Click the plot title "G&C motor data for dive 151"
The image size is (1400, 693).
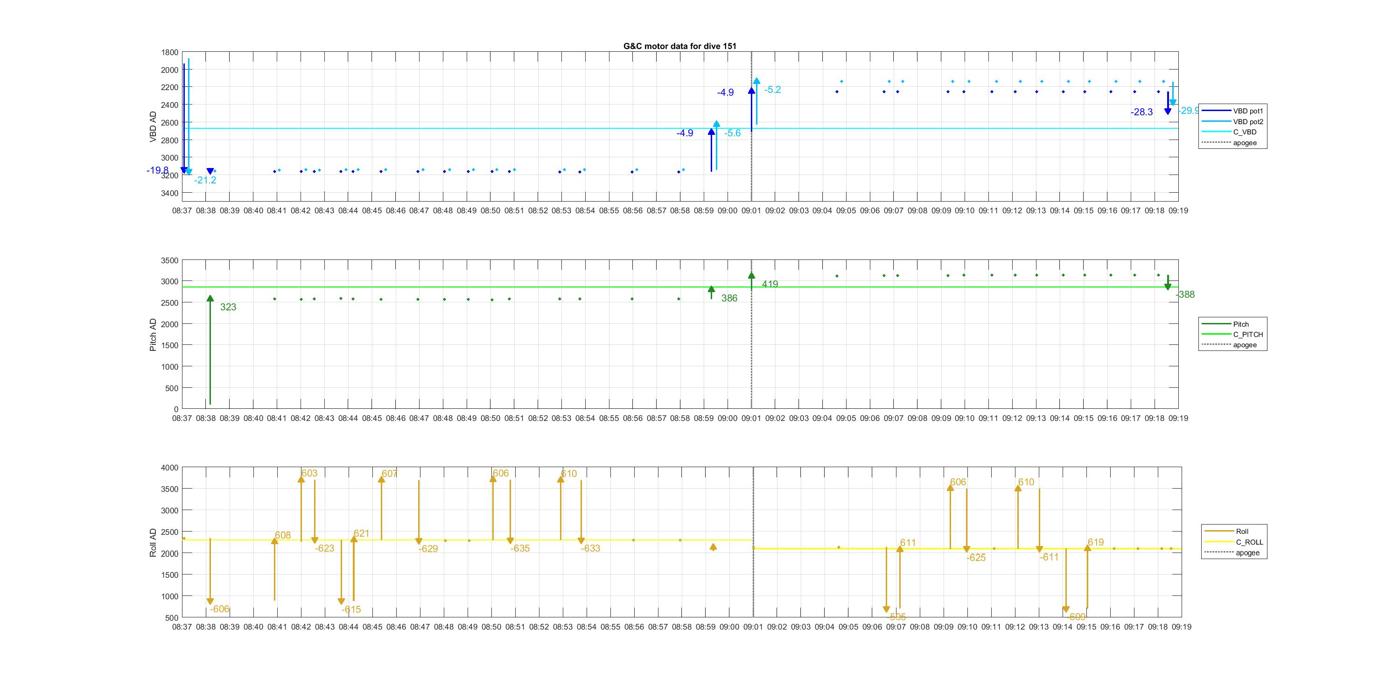[x=680, y=46]
